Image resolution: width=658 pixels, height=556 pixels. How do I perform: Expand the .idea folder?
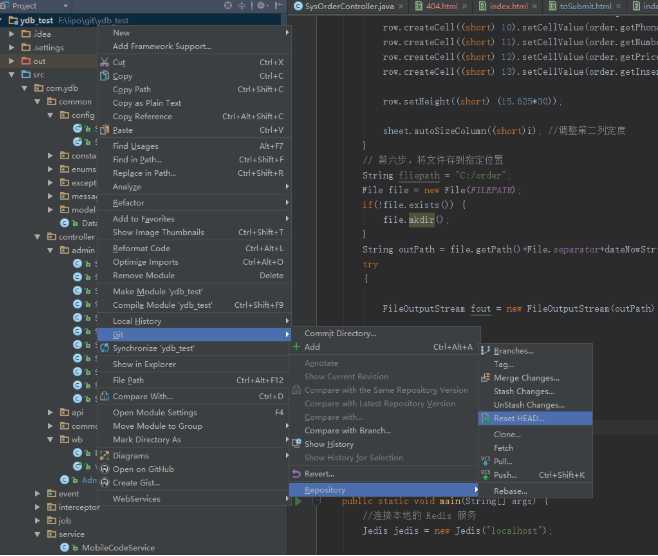tap(11, 34)
